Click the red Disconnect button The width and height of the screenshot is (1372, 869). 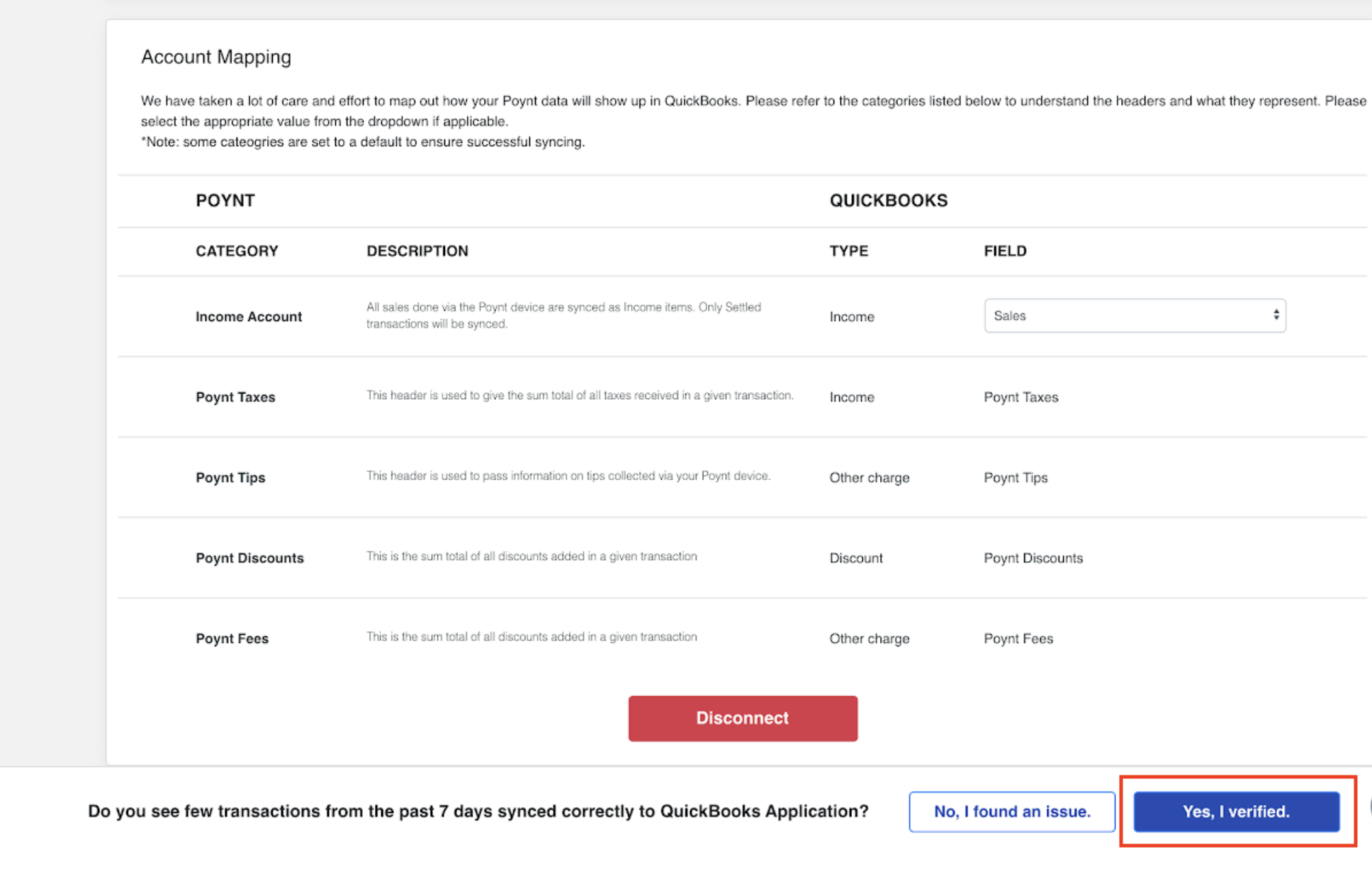pyautogui.click(x=743, y=718)
